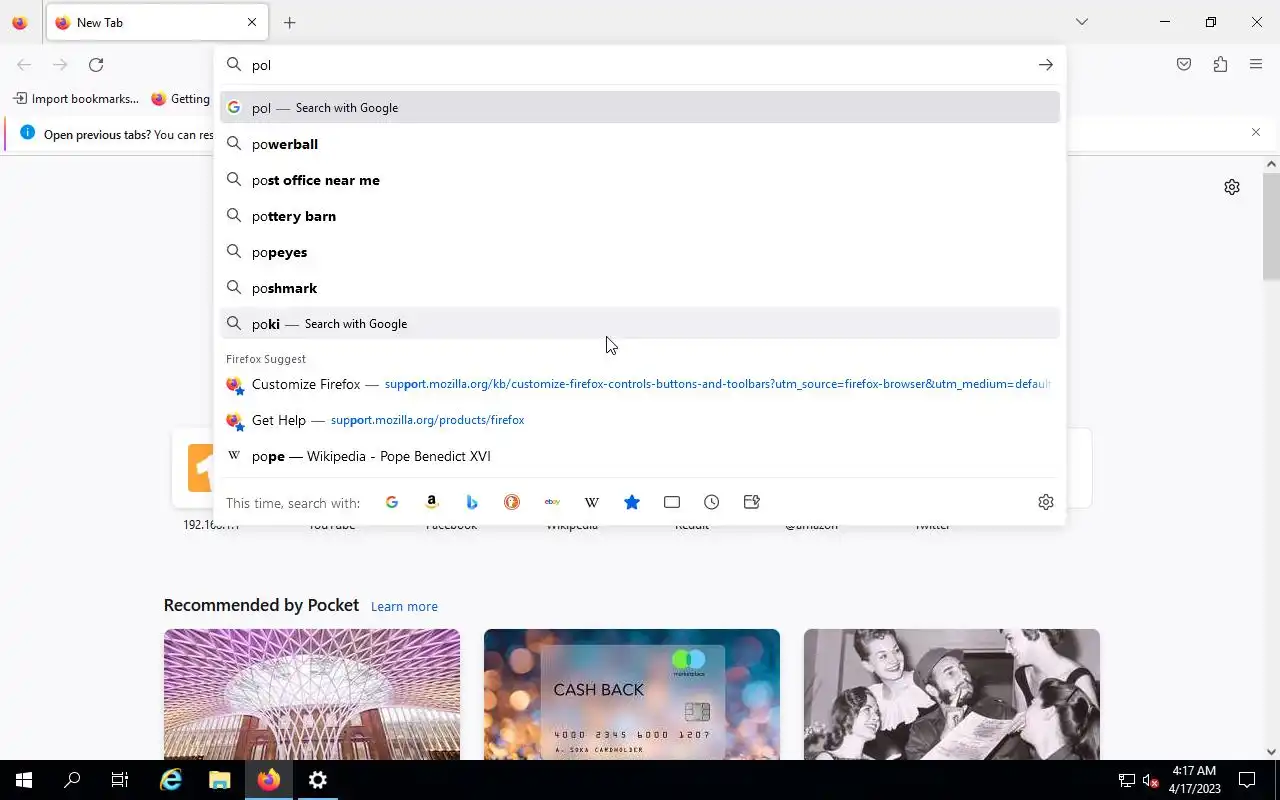
Task: Select popeyes suggestion
Action: 640,252
